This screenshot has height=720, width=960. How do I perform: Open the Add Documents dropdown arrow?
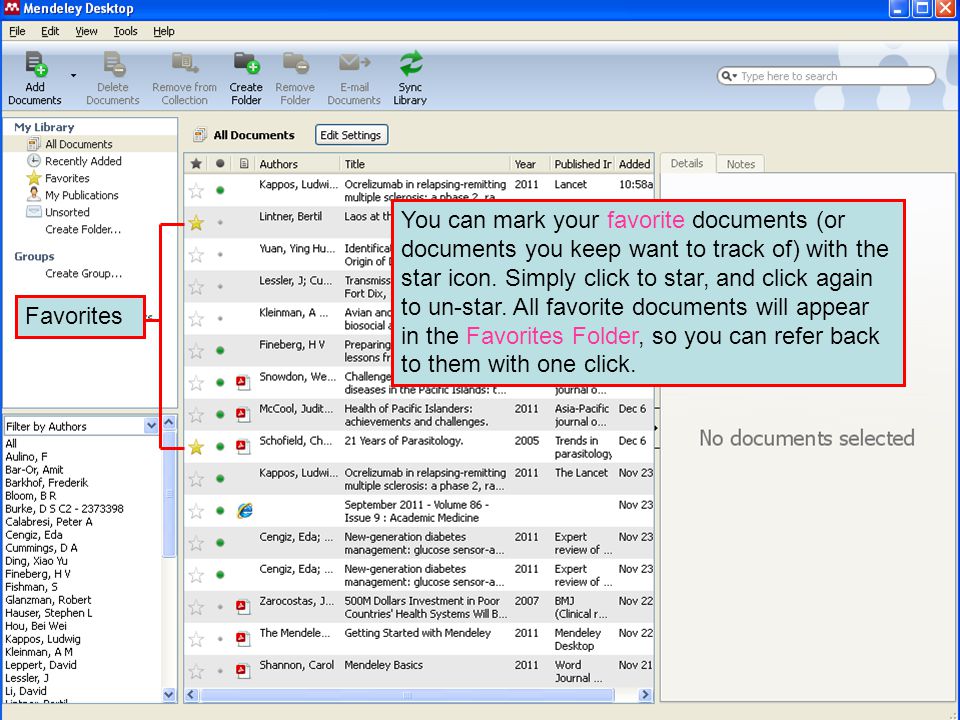coord(73,76)
